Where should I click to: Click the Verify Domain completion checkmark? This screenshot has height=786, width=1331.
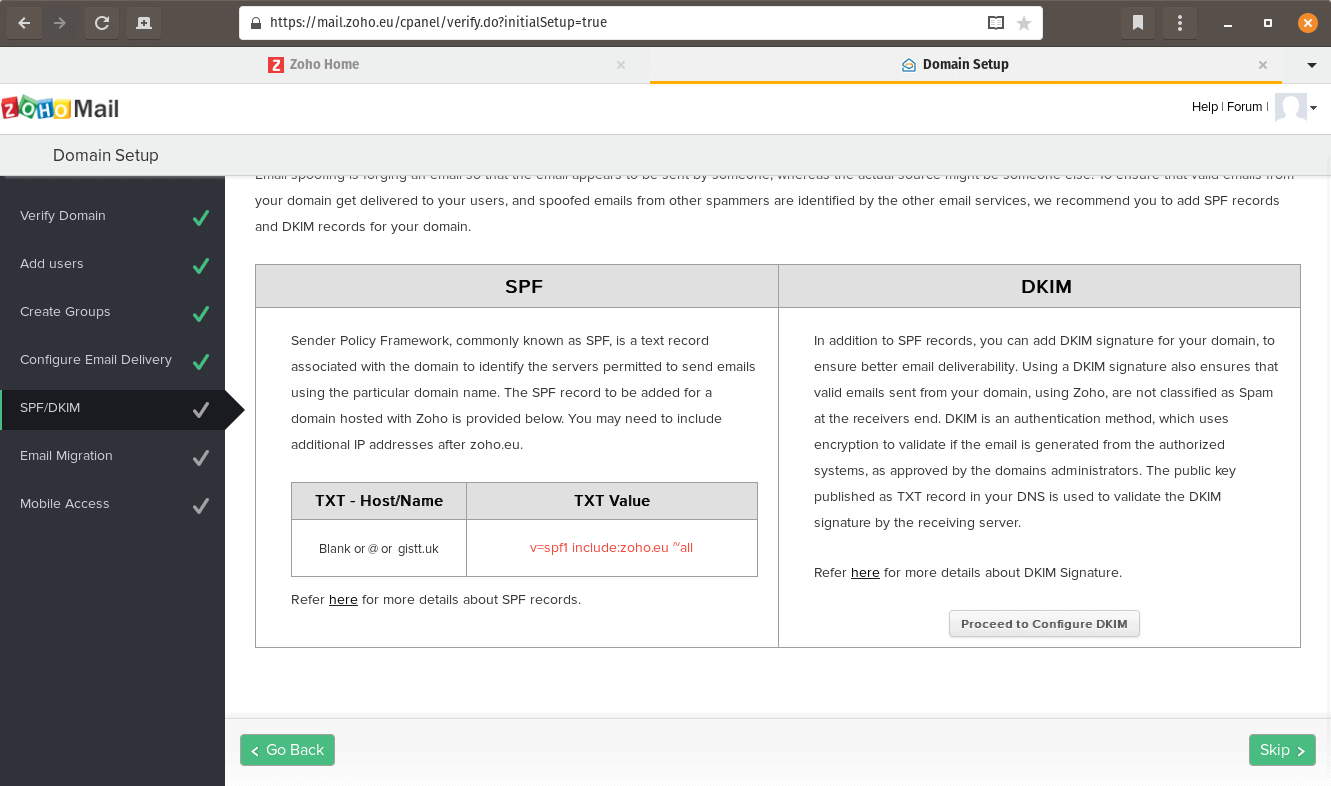(x=199, y=216)
